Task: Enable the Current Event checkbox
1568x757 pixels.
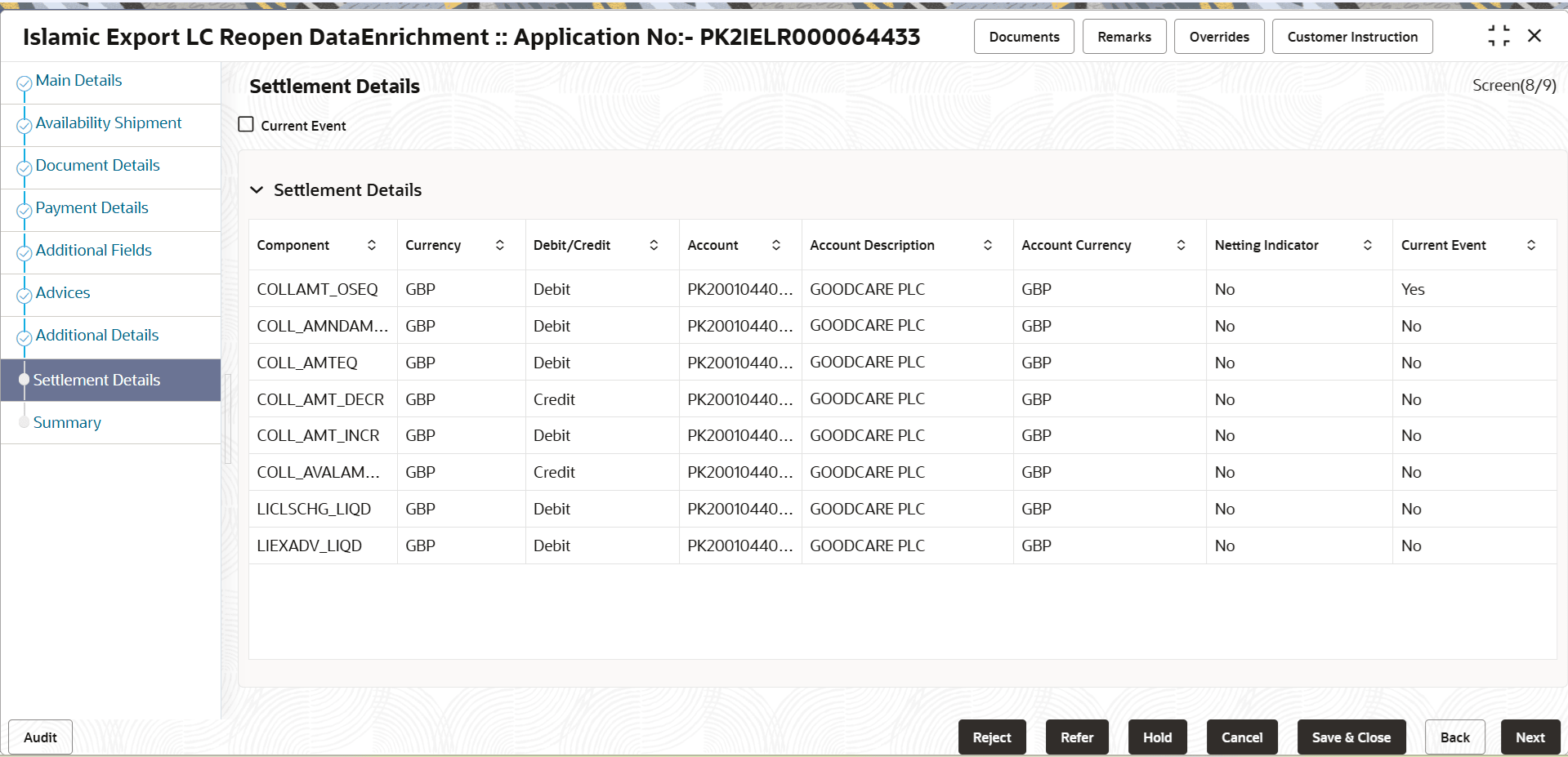Action: click(x=246, y=125)
